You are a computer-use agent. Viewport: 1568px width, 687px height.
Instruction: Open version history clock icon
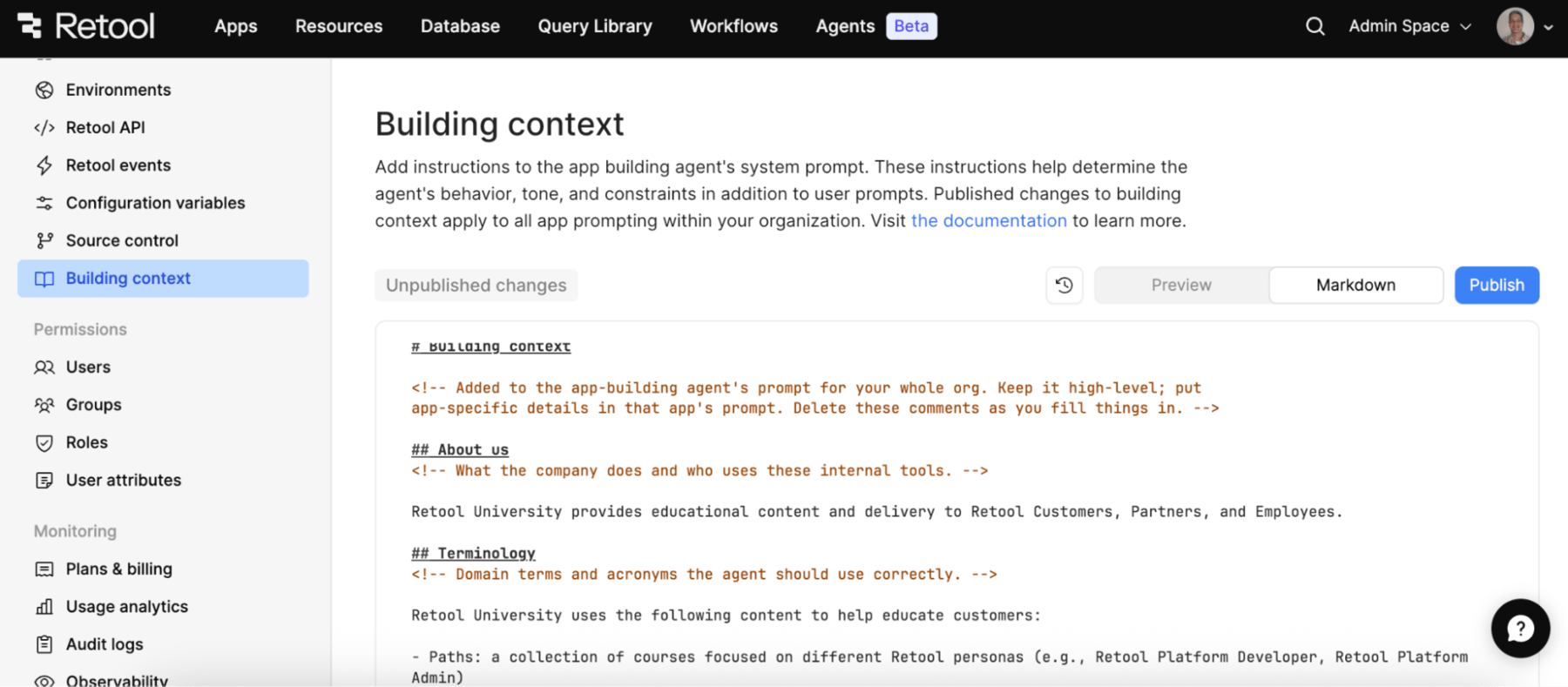point(1064,285)
